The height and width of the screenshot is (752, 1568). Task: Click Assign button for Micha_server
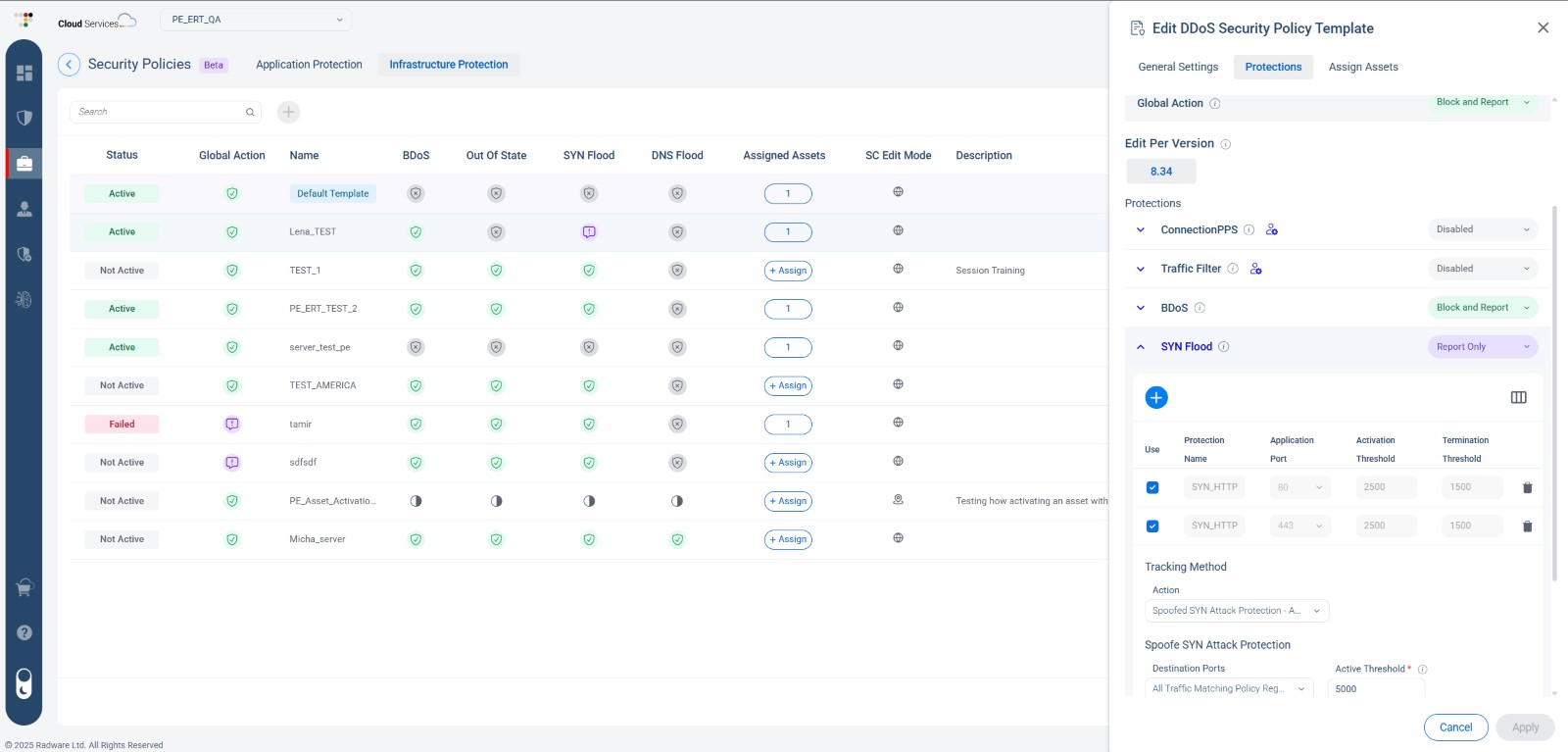(788, 539)
